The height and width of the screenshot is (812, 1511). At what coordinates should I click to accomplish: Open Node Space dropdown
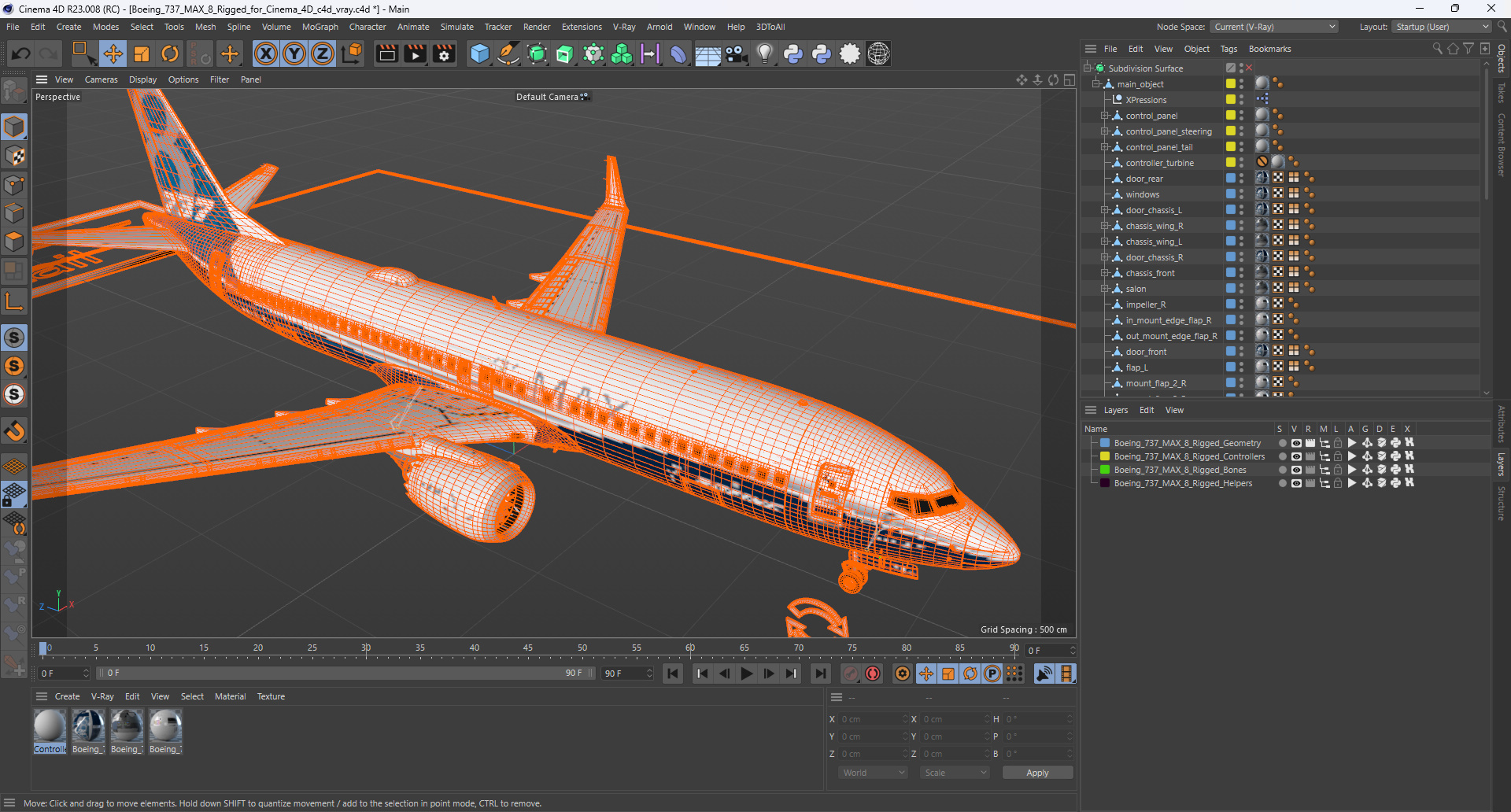point(1274,27)
